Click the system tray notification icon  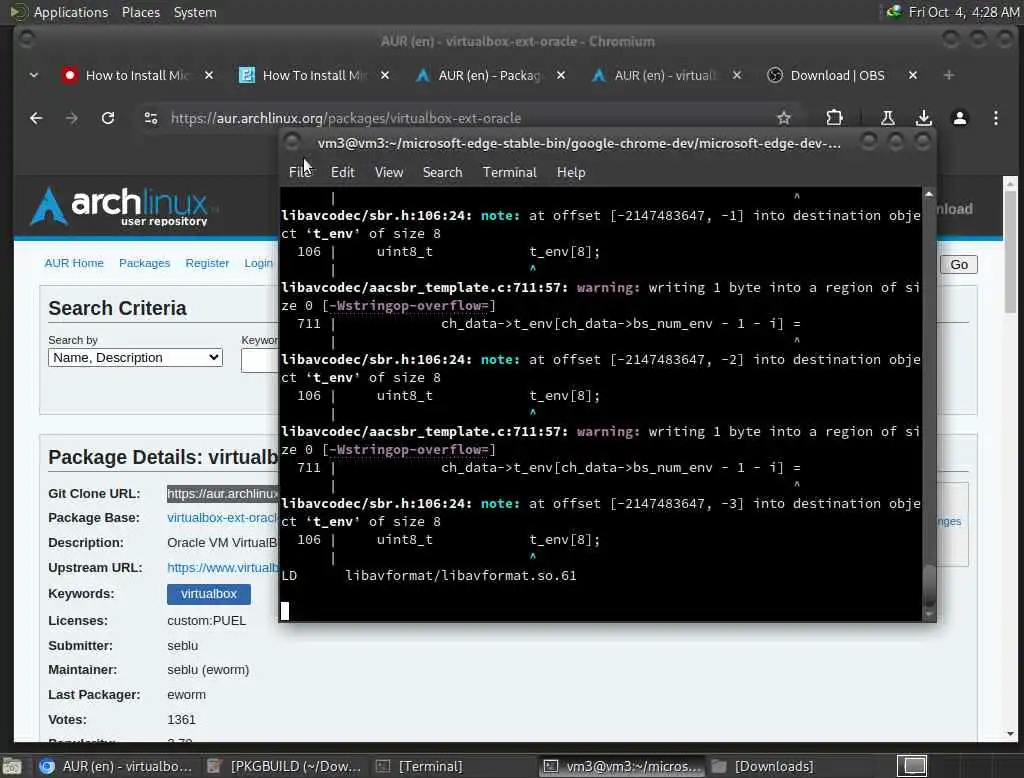point(893,12)
